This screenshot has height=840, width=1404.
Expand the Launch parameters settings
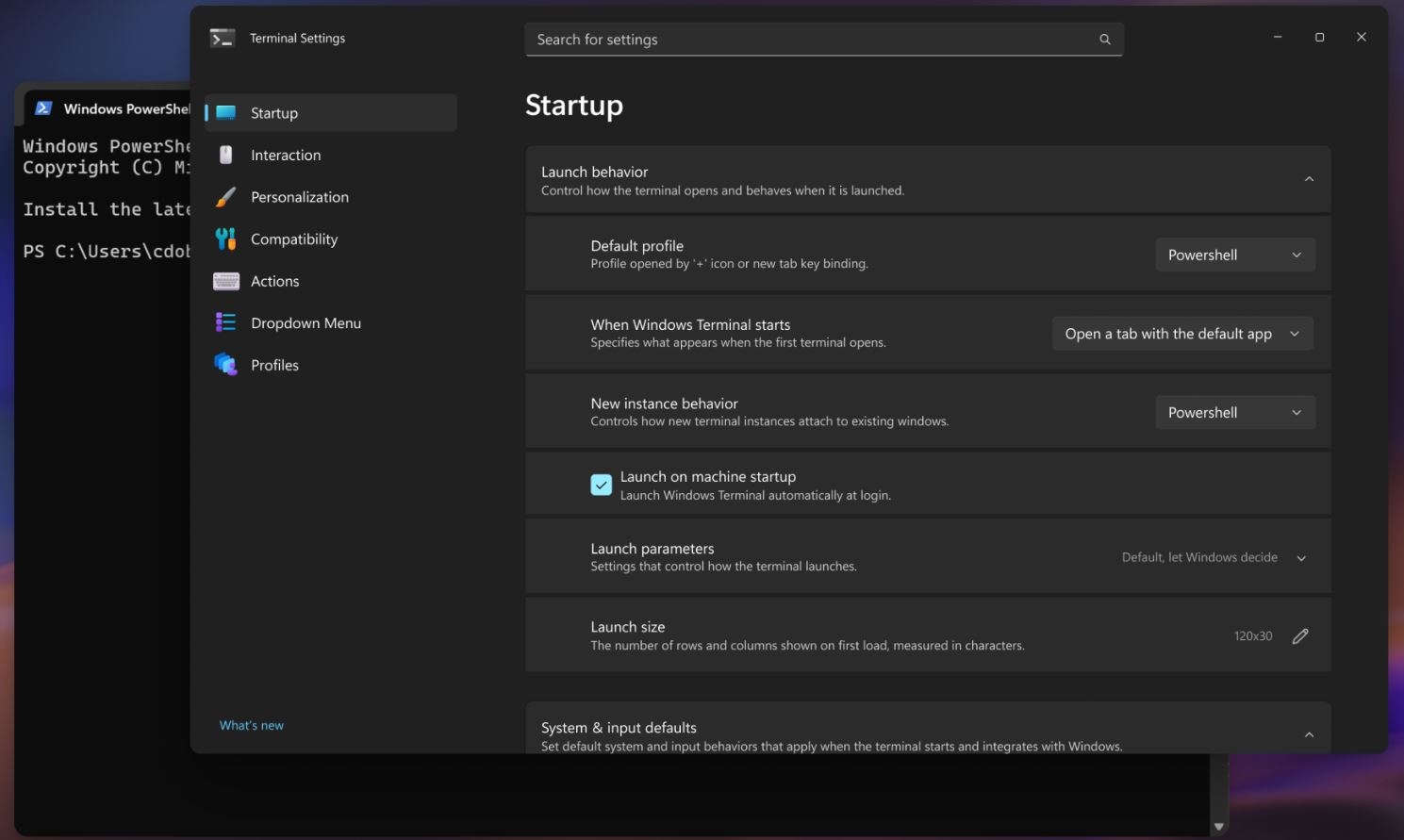tap(1299, 556)
